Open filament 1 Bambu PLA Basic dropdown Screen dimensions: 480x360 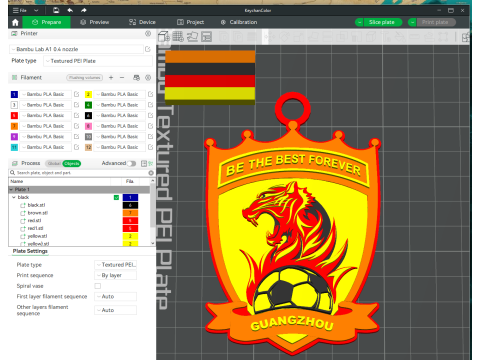point(46,94)
